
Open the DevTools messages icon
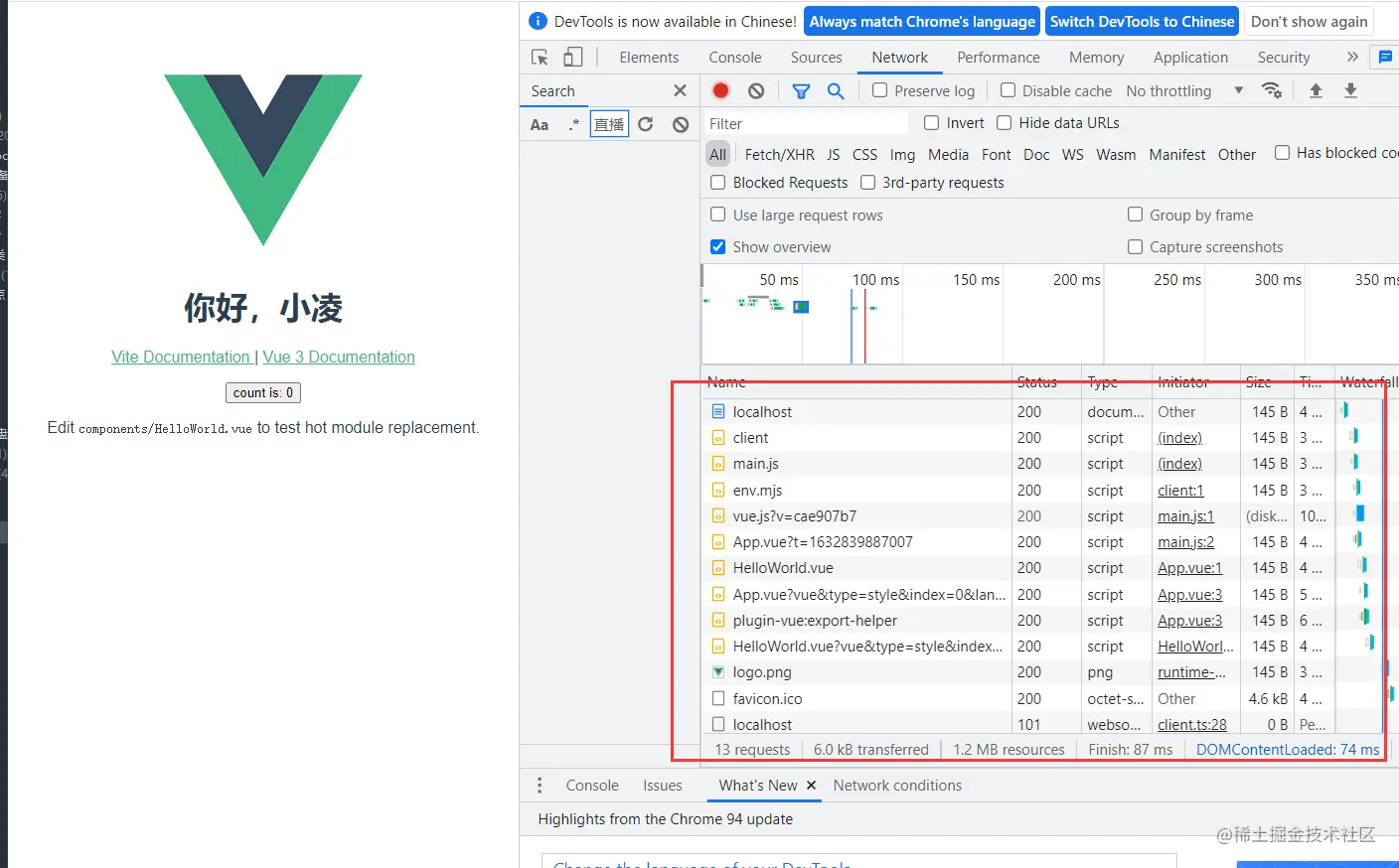point(1385,58)
